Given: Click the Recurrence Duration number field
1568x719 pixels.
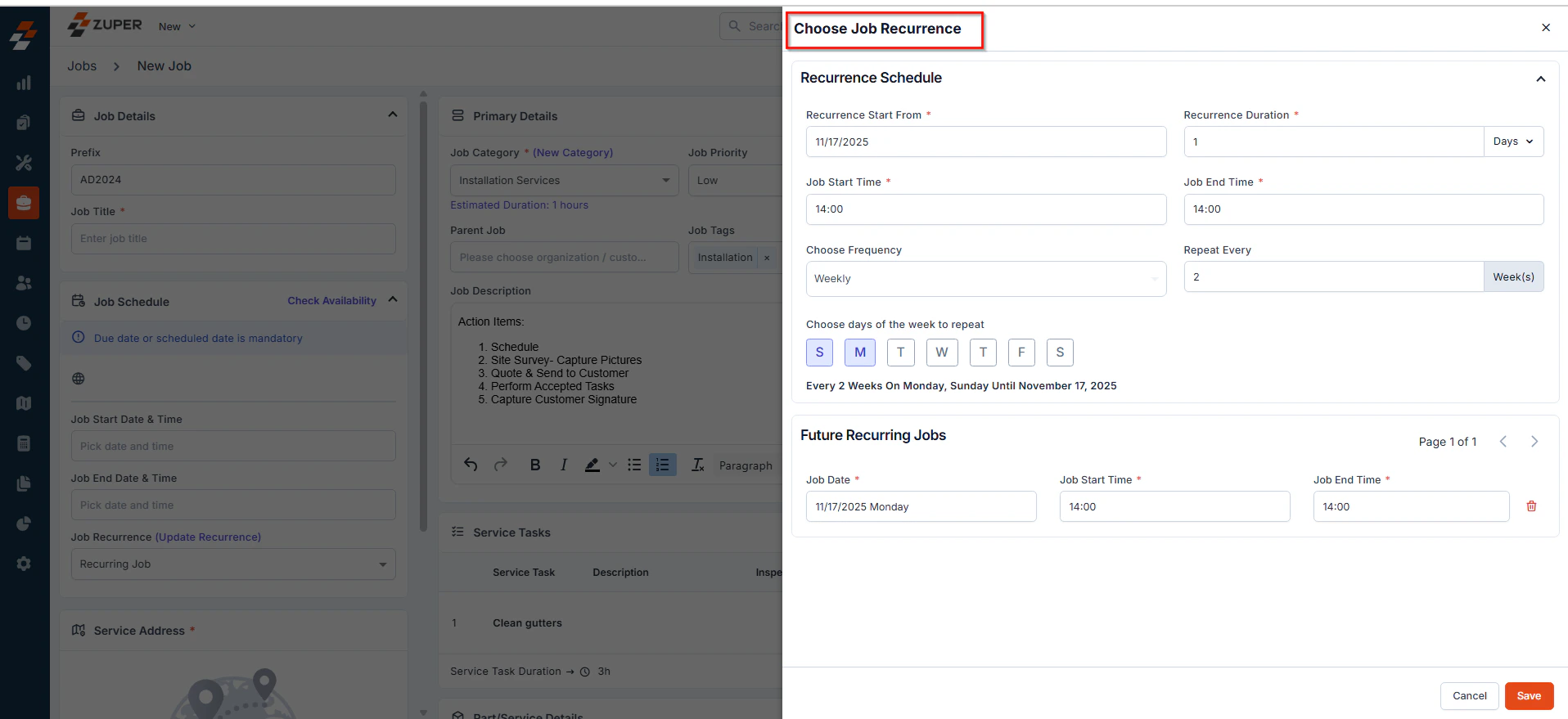Looking at the screenshot, I should pyautogui.click(x=1334, y=142).
